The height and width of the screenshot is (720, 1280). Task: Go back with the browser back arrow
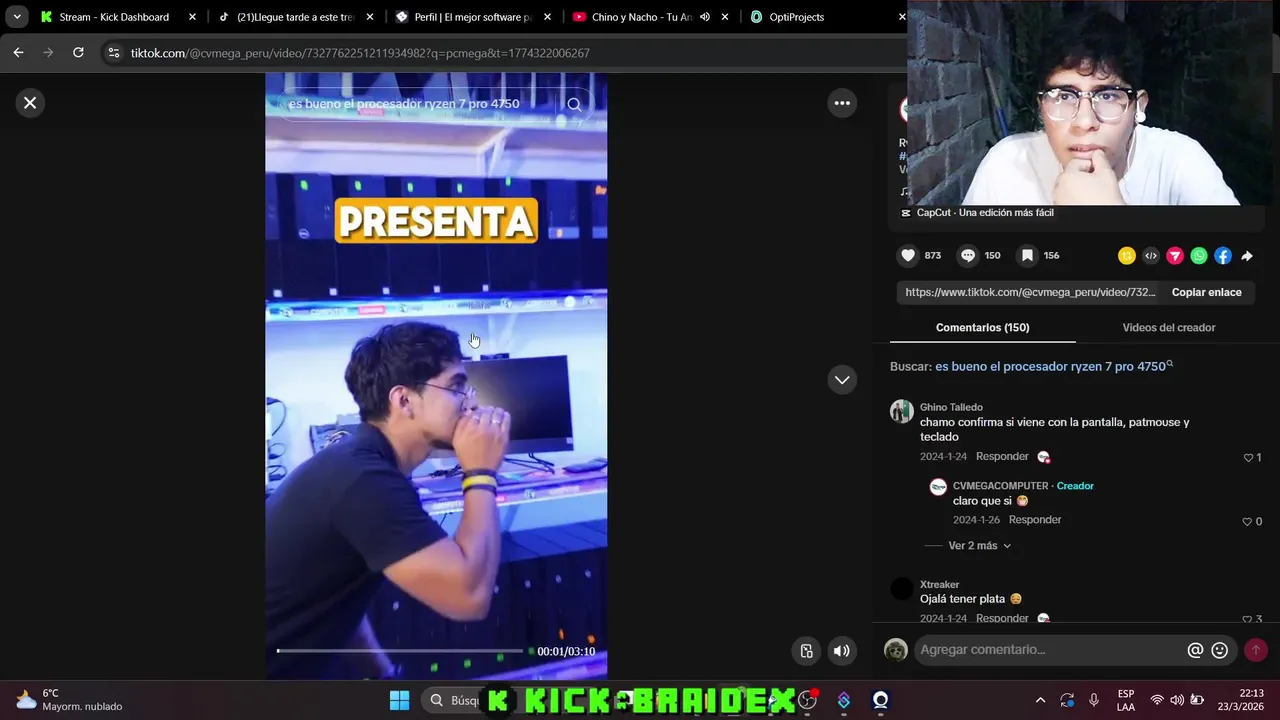[18, 53]
